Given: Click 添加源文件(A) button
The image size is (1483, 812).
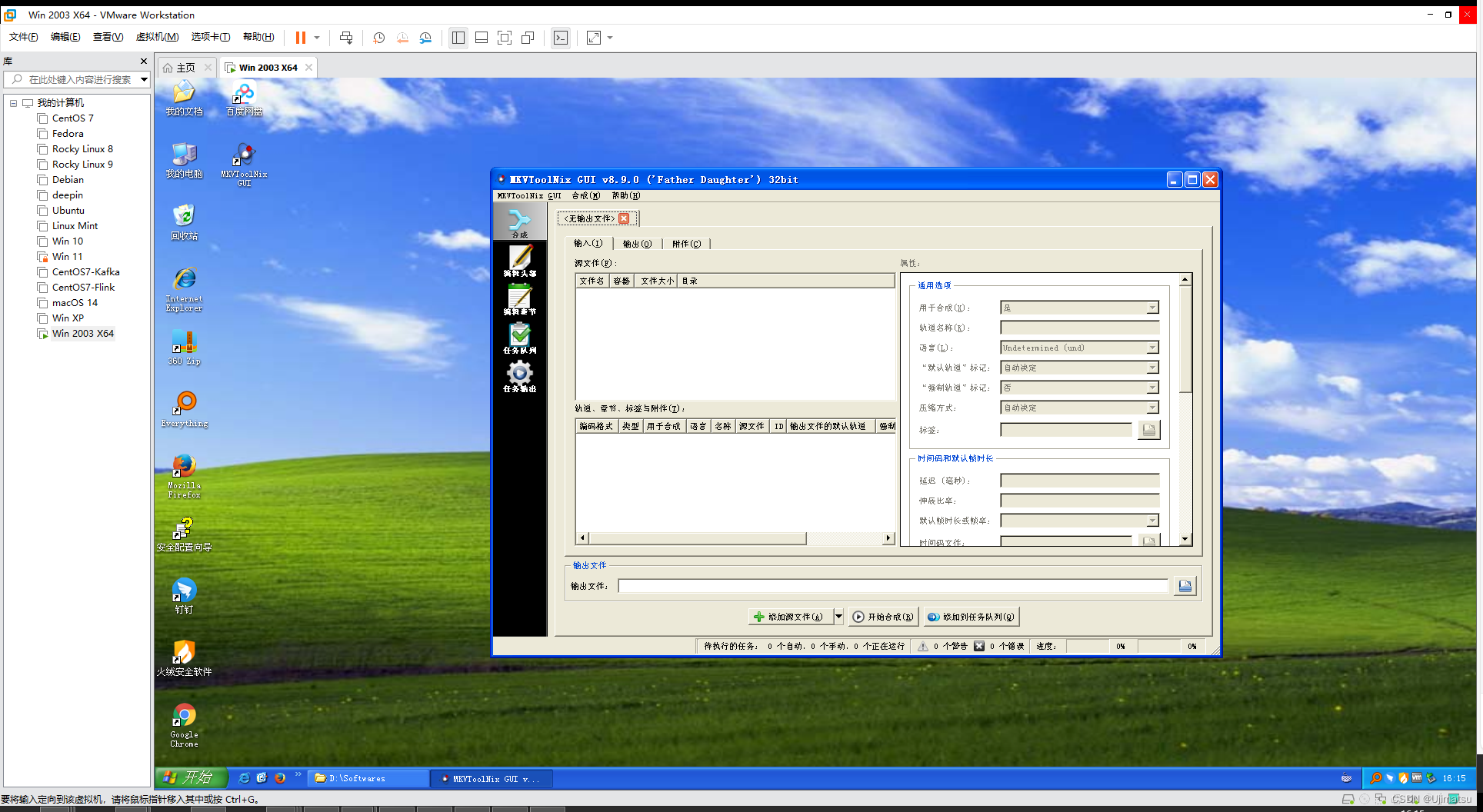Looking at the screenshot, I should click(x=790, y=617).
